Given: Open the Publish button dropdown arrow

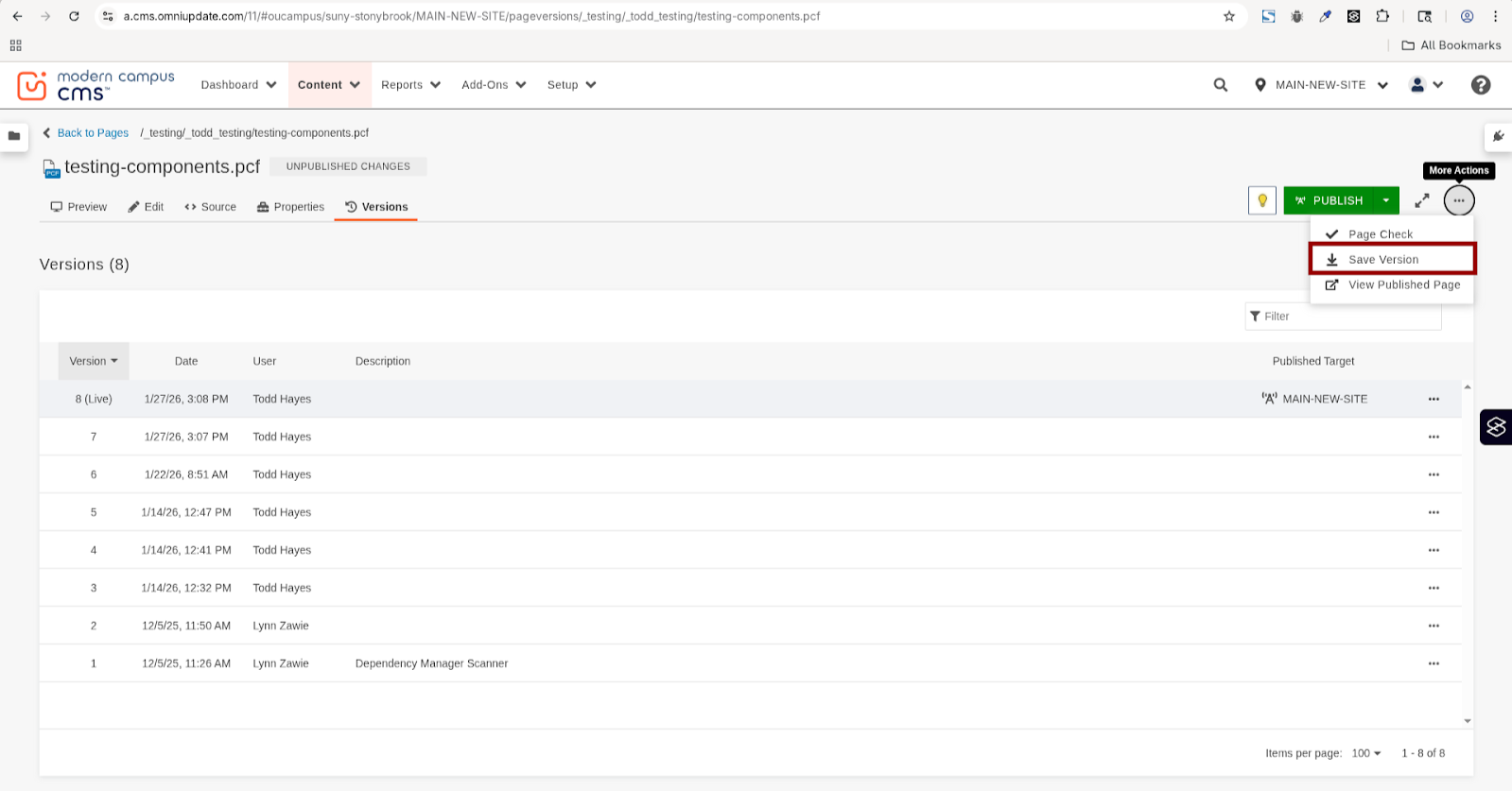Looking at the screenshot, I should pyautogui.click(x=1386, y=200).
